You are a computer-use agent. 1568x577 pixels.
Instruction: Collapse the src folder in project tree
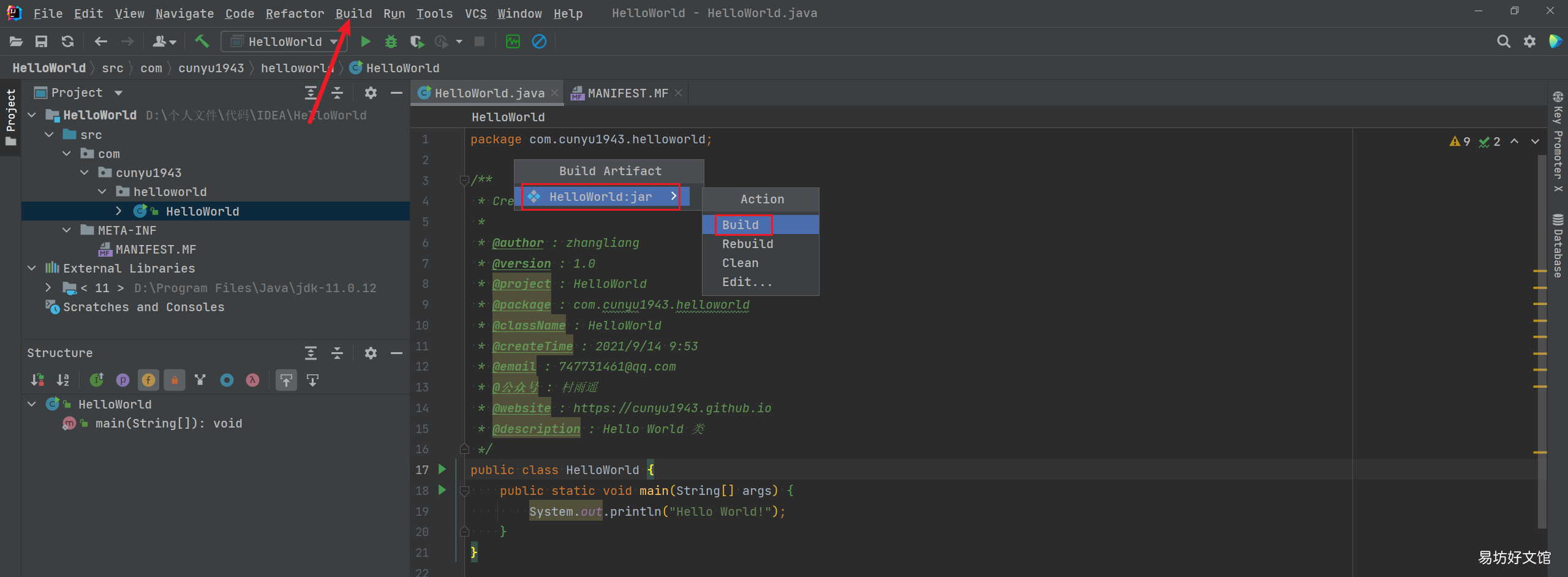tap(50, 134)
